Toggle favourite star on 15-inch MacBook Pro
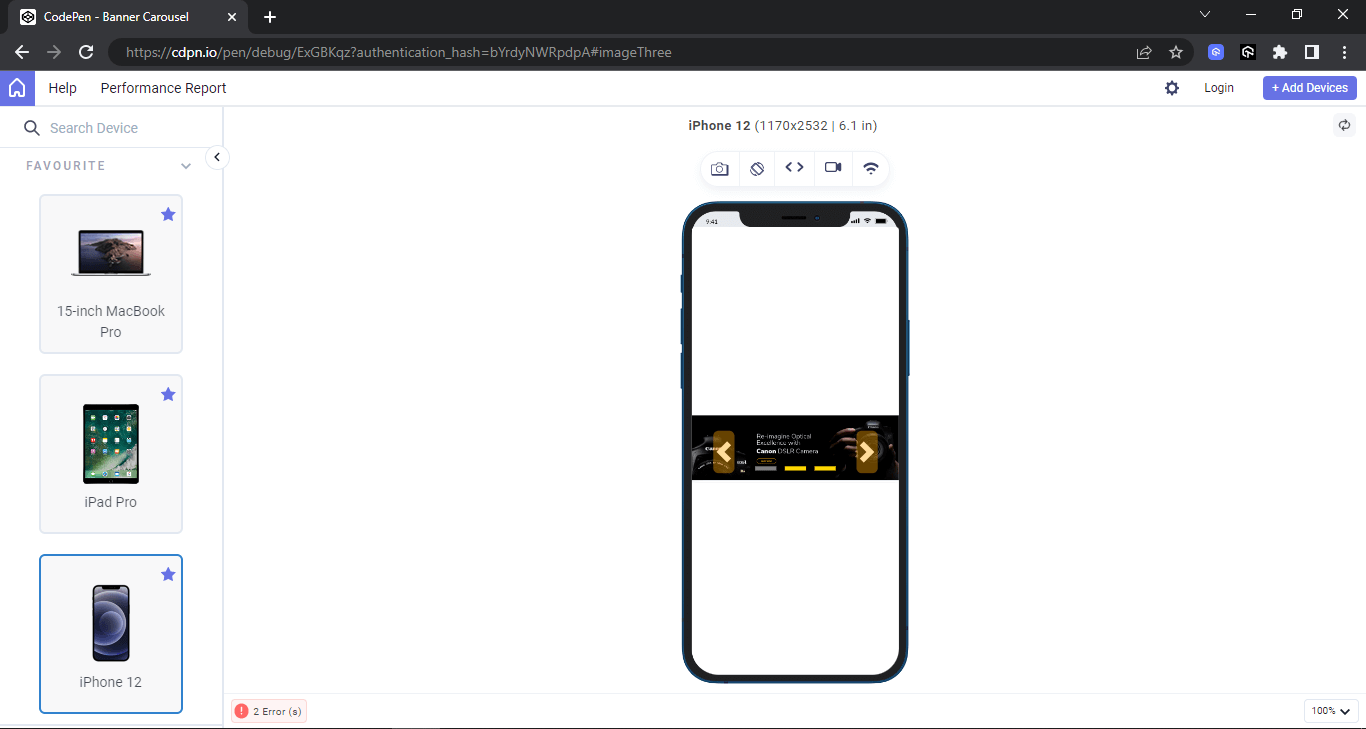1366x729 pixels. click(x=168, y=214)
